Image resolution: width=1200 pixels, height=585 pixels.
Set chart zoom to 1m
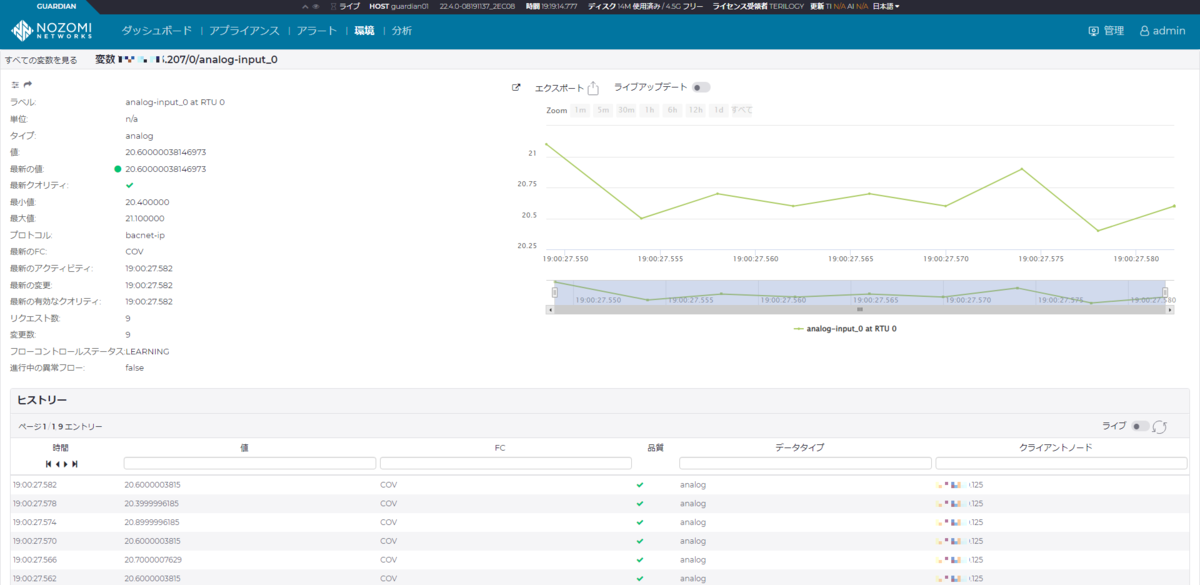pos(580,110)
